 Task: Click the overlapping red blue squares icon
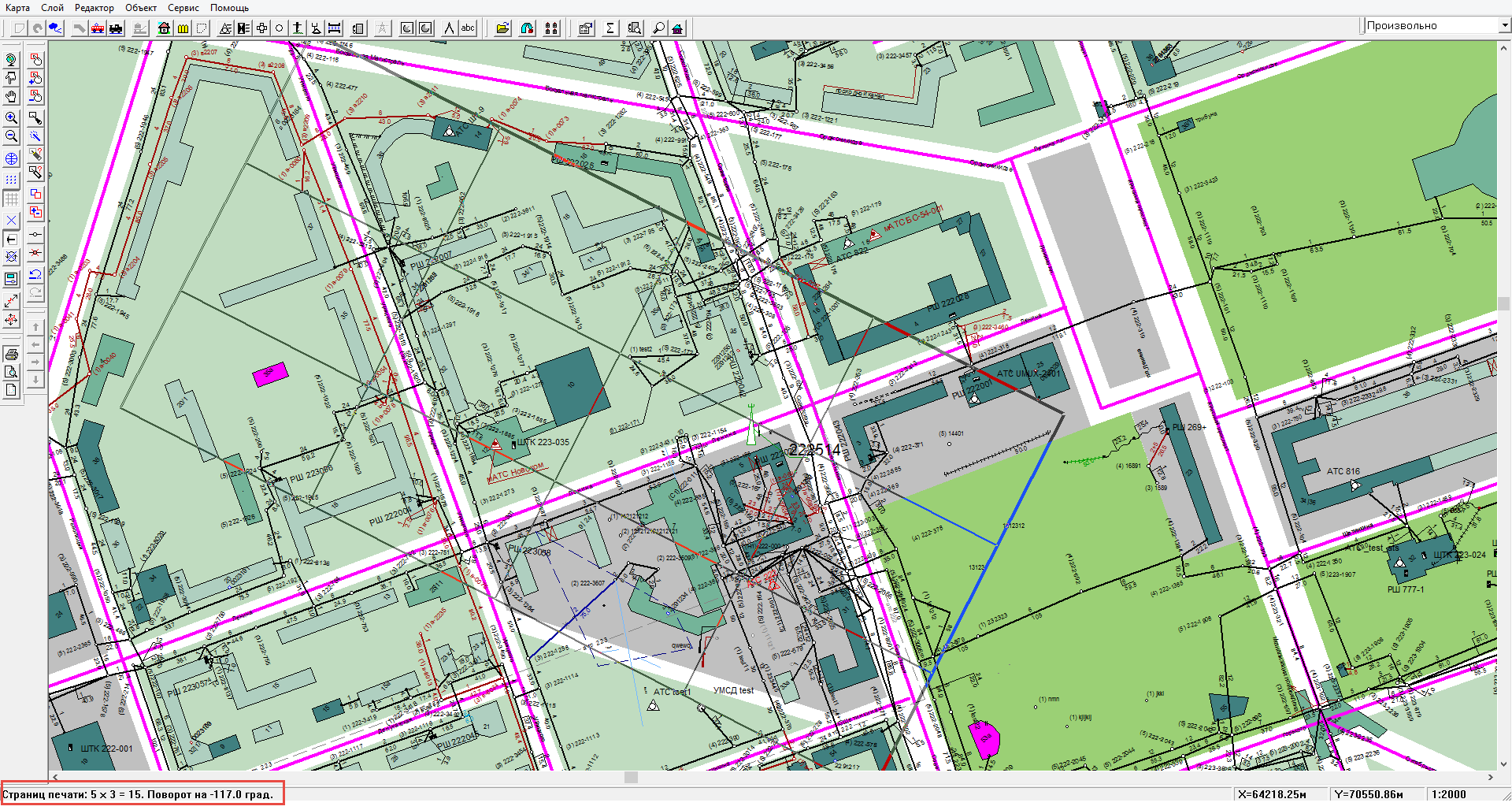click(x=35, y=194)
